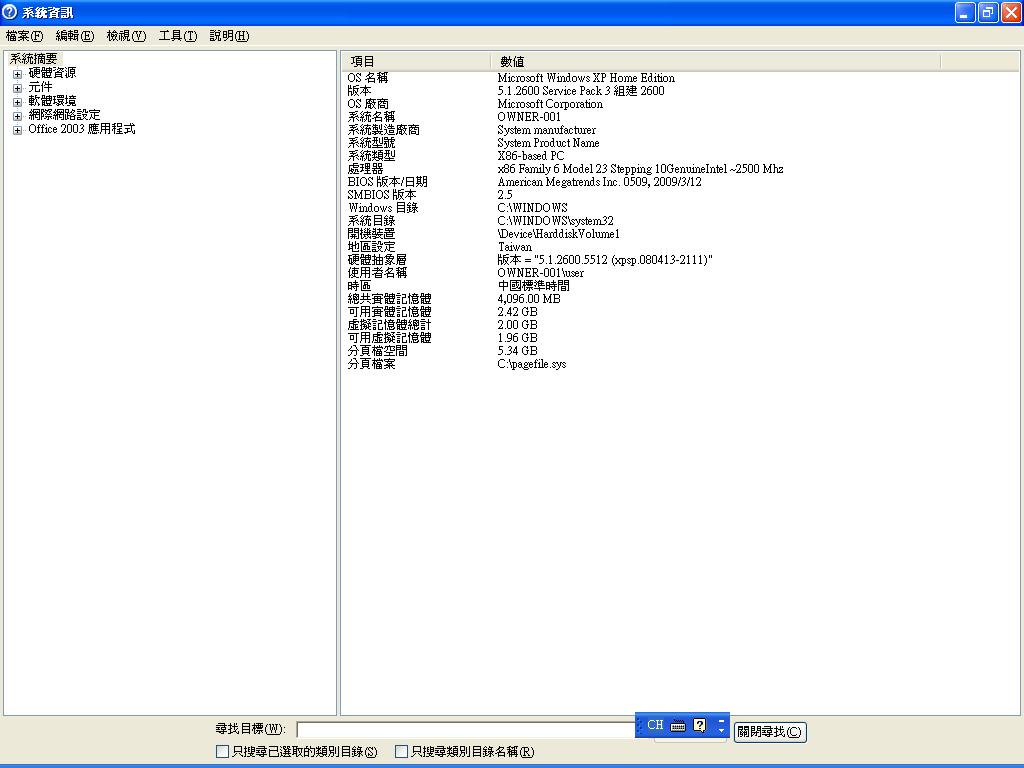Screen dimensions: 1024x768
Task: Click the value 4,096.00 MB
Action: click(x=529, y=299)
